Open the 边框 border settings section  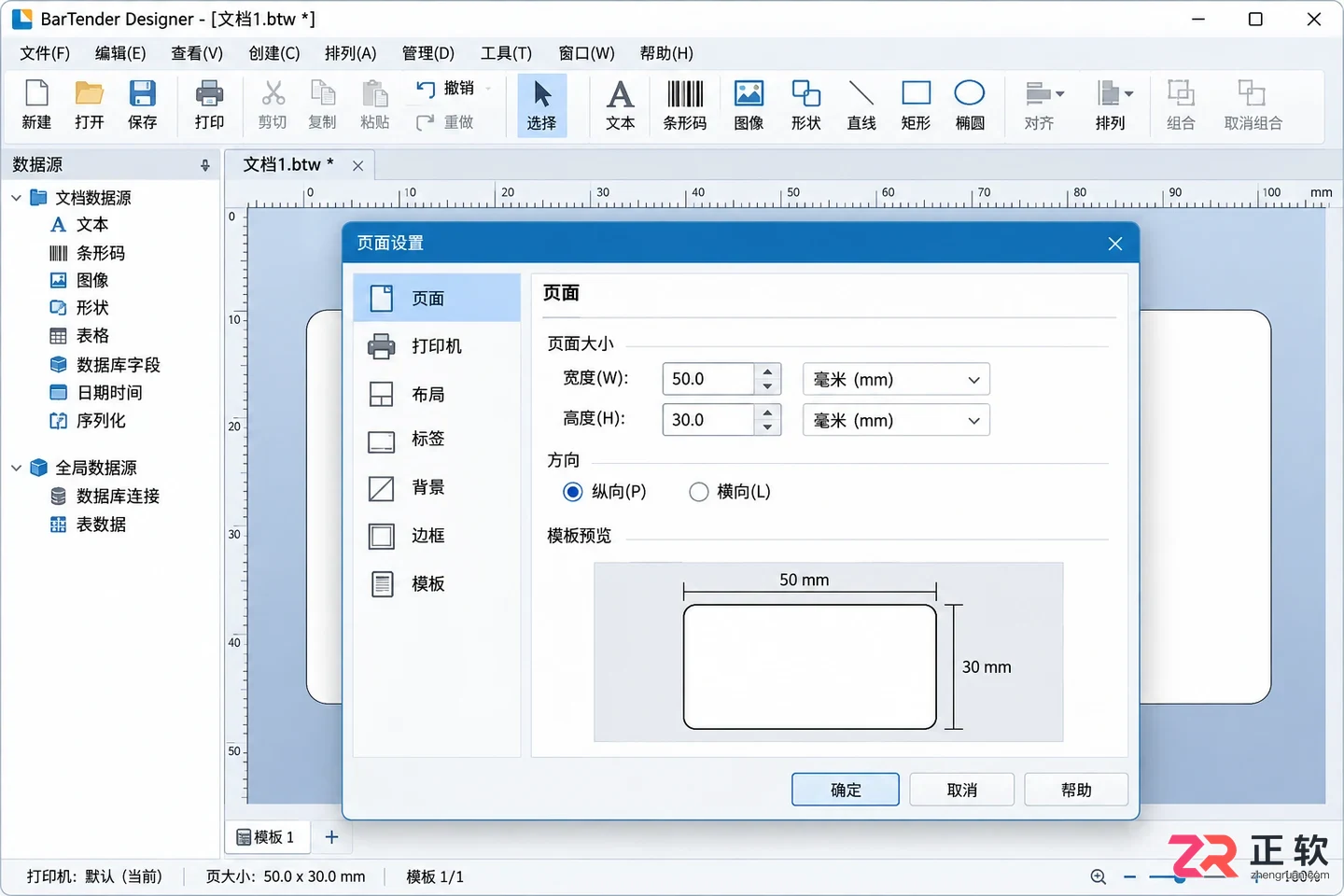pyautogui.click(x=437, y=536)
